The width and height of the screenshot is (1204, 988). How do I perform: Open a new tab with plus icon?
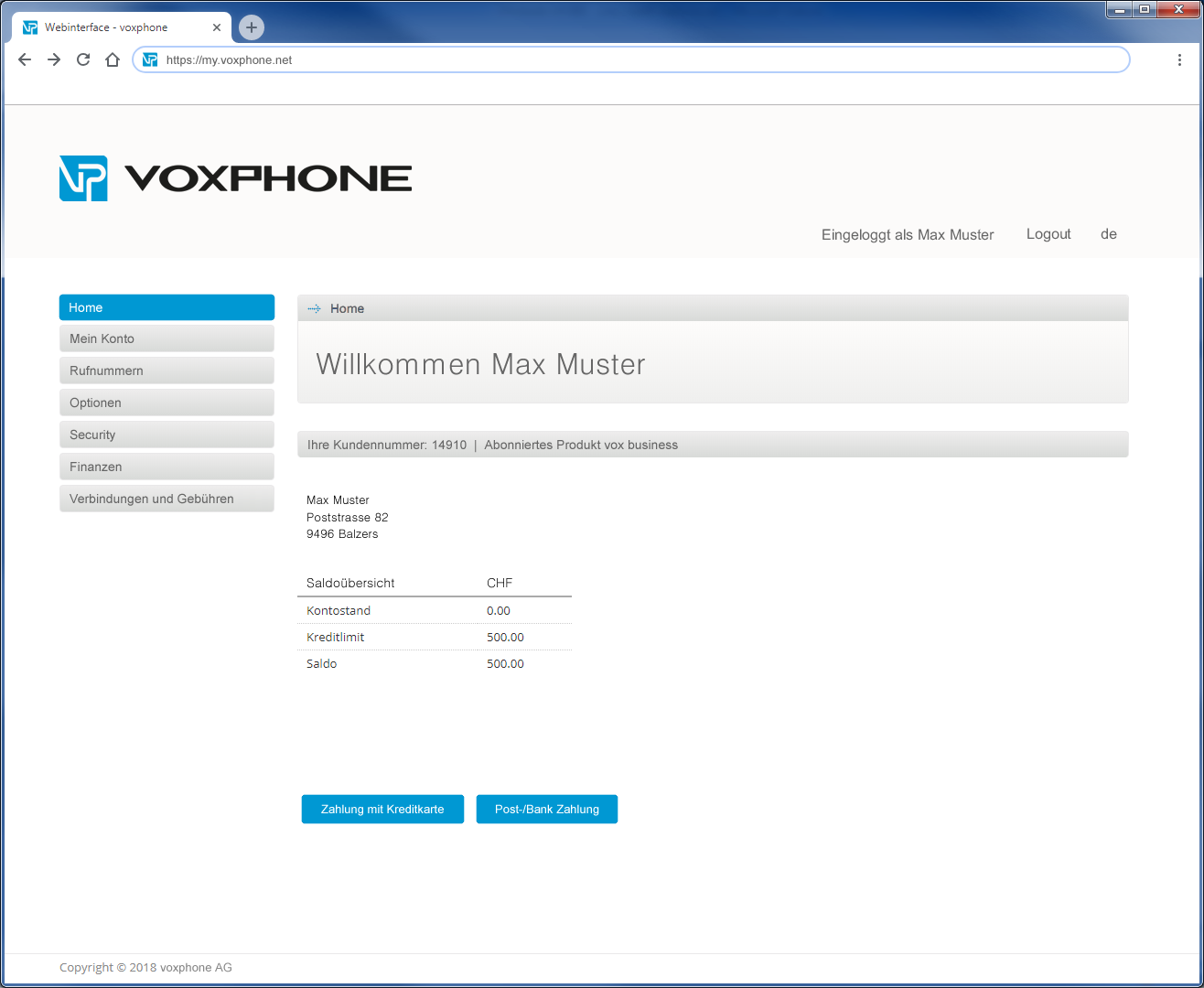(x=252, y=27)
